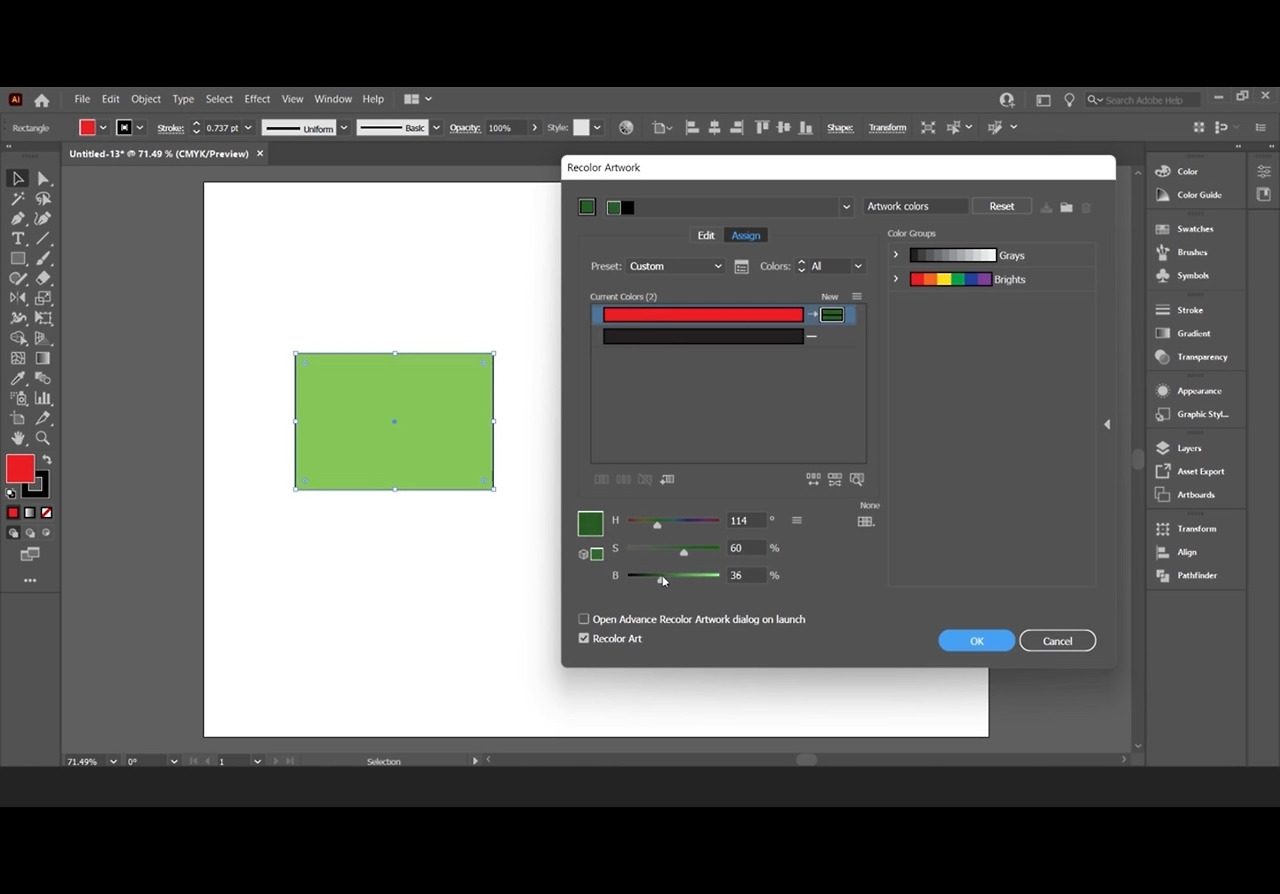The image size is (1280, 894).
Task: Click the Reset button
Action: [1002, 207]
